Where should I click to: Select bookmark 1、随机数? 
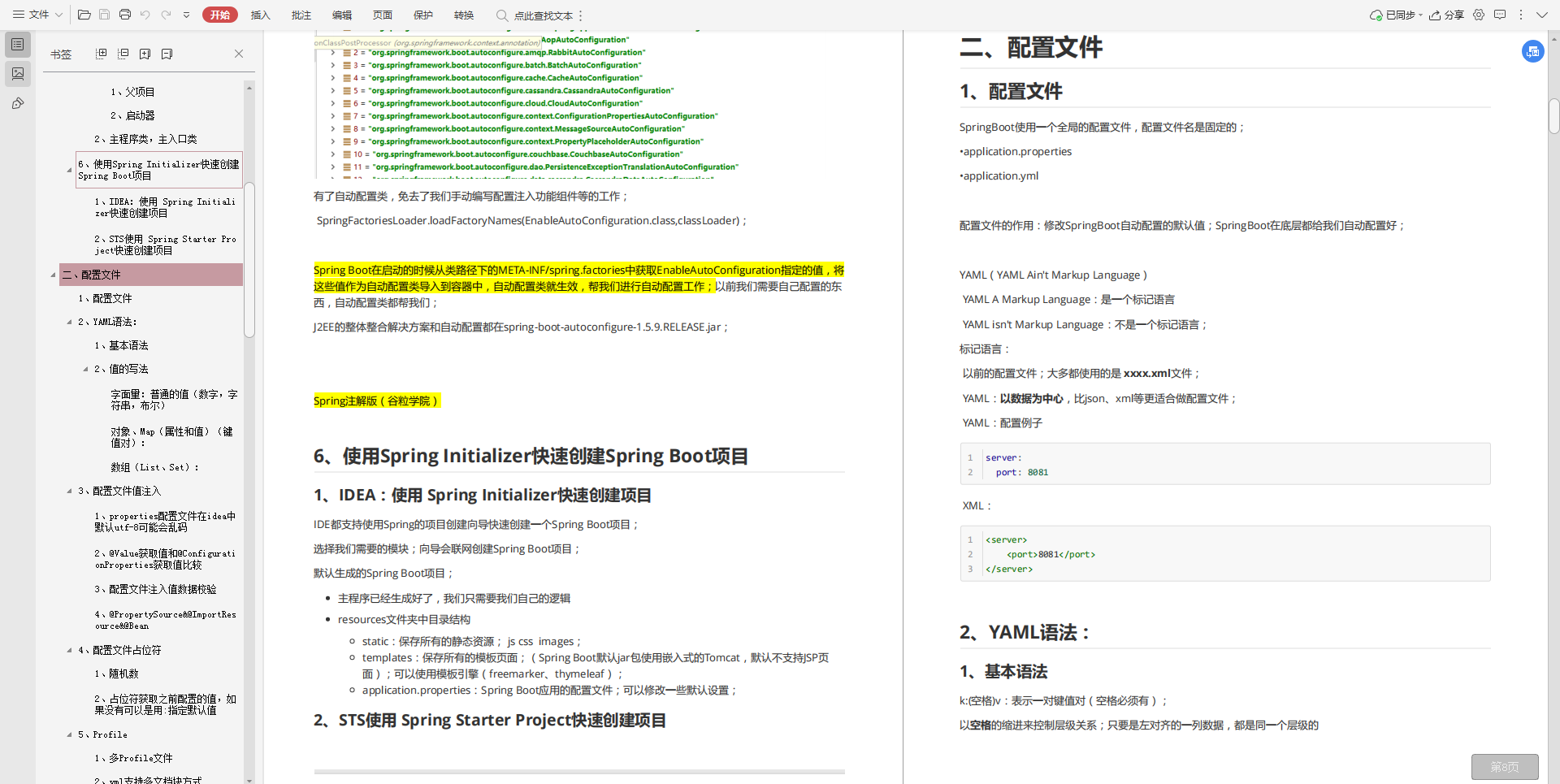(x=116, y=674)
